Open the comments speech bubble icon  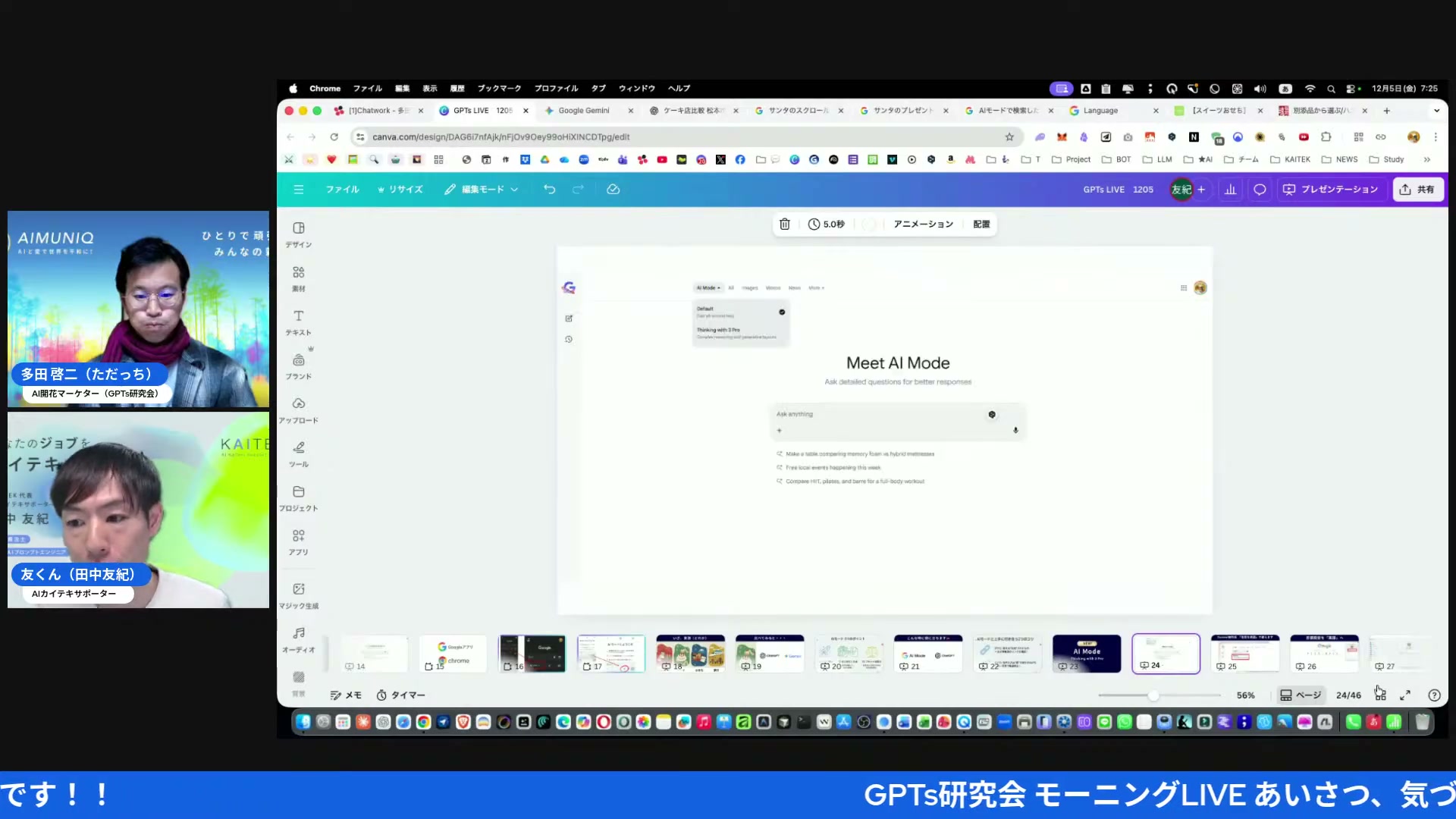tap(1260, 190)
